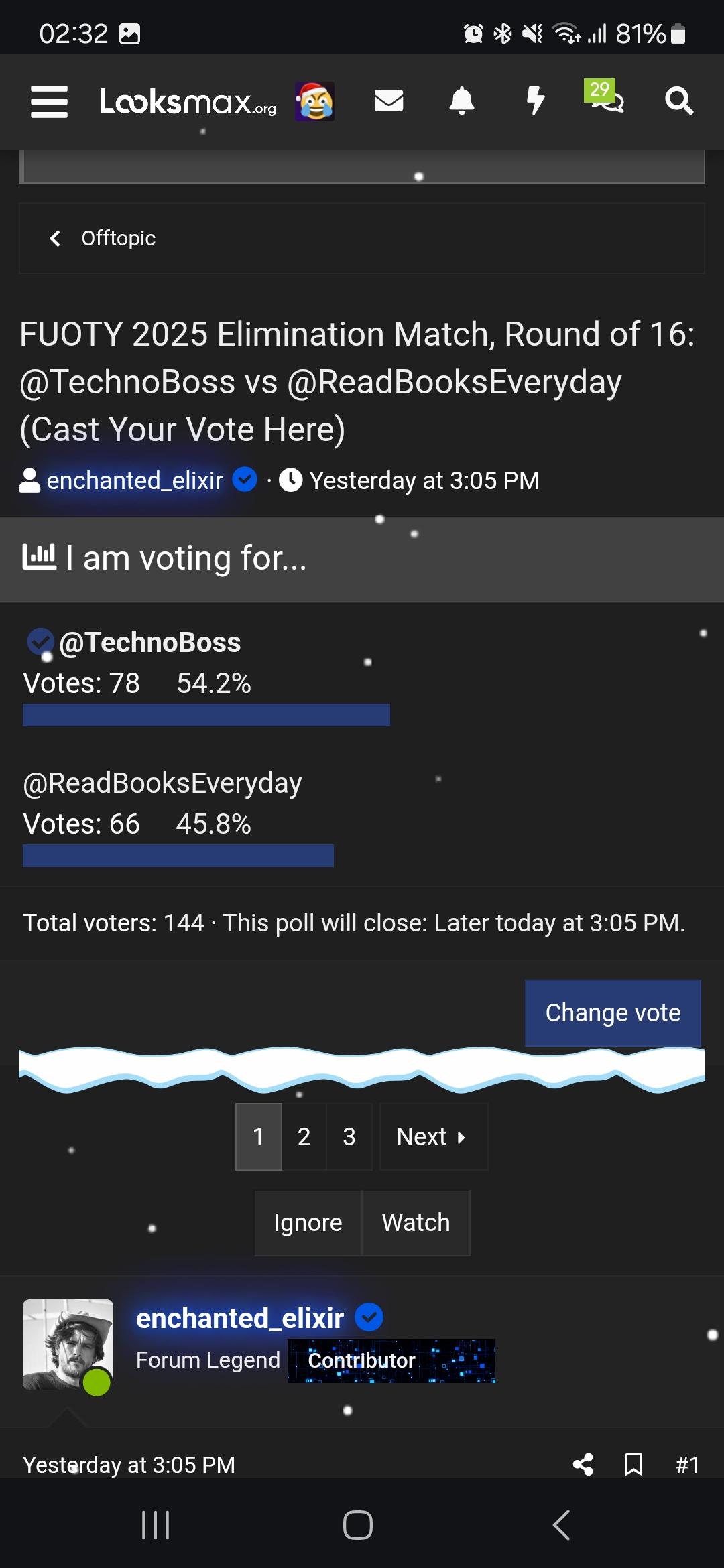Image resolution: width=724 pixels, height=1568 pixels.
Task: Bookmark the post using the bookmark icon
Action: (x=633, y=1465)
